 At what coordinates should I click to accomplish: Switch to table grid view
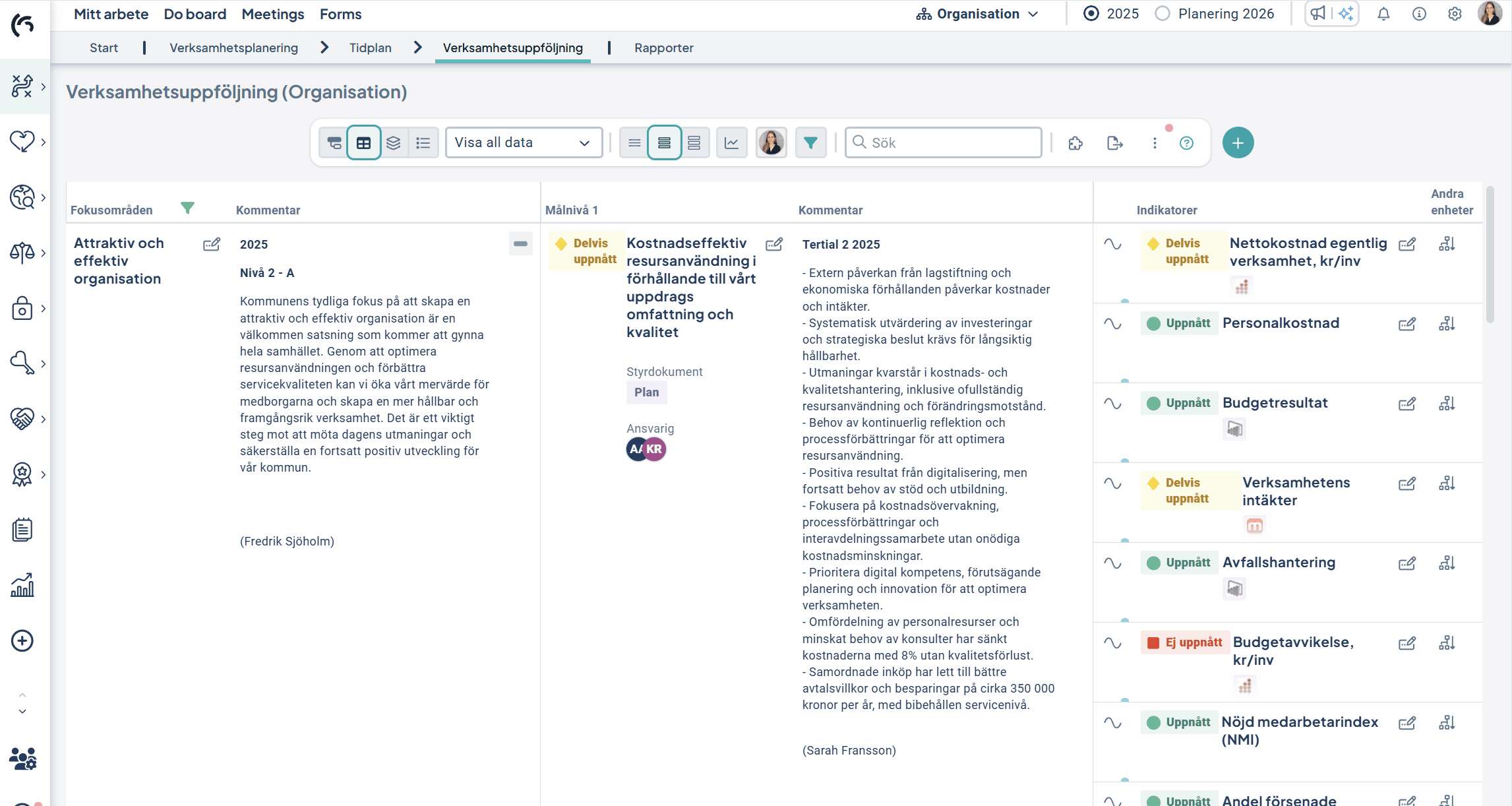click(363, 142)
